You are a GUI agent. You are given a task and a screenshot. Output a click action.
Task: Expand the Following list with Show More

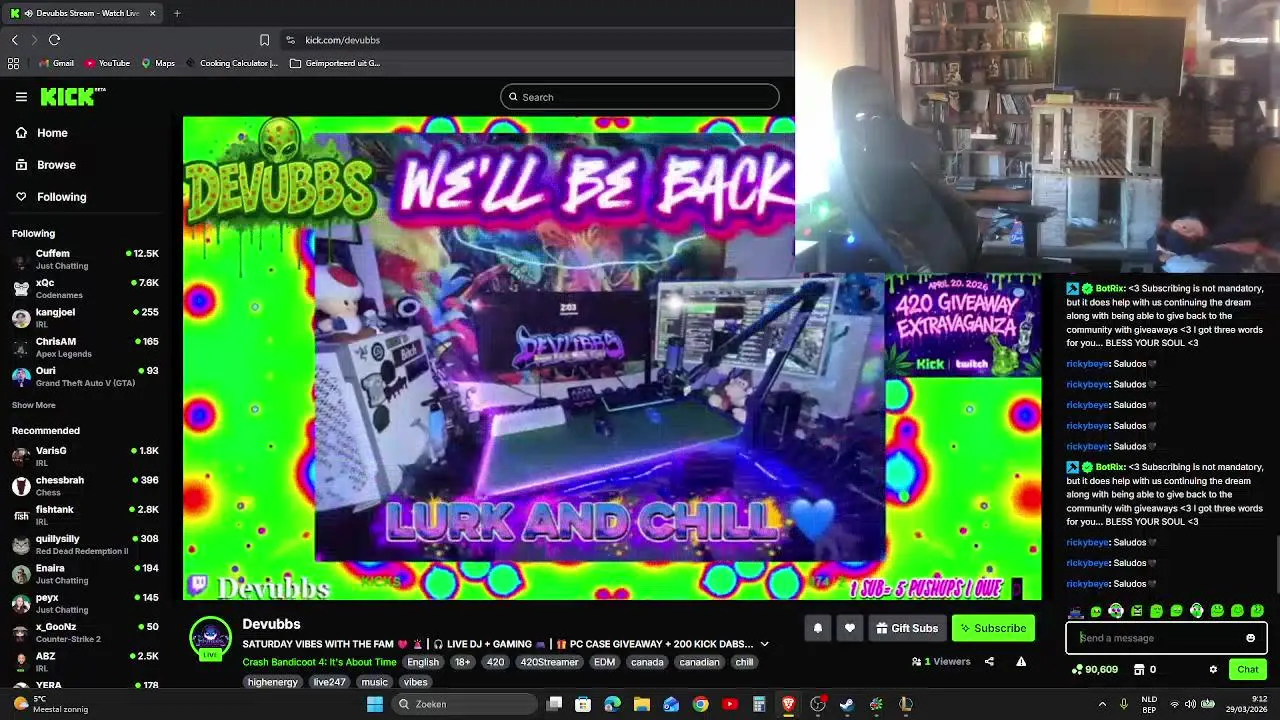tap(33, 405)
